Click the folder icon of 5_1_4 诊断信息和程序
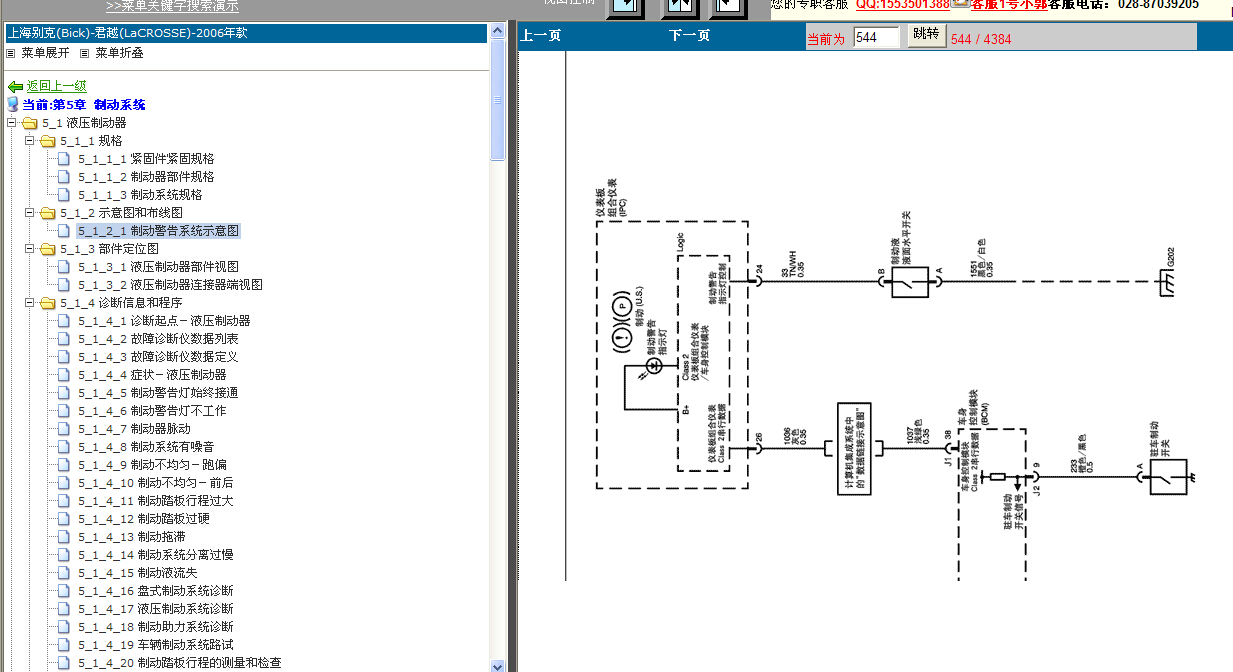This screenshot has width=1233, height=672. tap(47, 303)
